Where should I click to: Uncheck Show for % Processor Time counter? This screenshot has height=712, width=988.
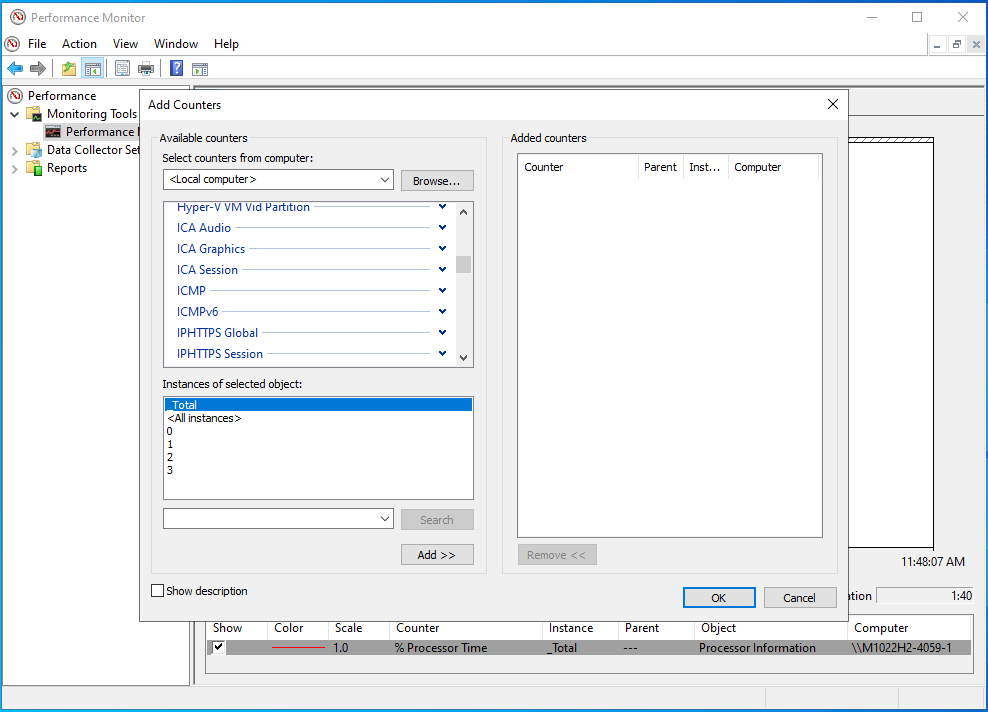(x=219, y=648)
